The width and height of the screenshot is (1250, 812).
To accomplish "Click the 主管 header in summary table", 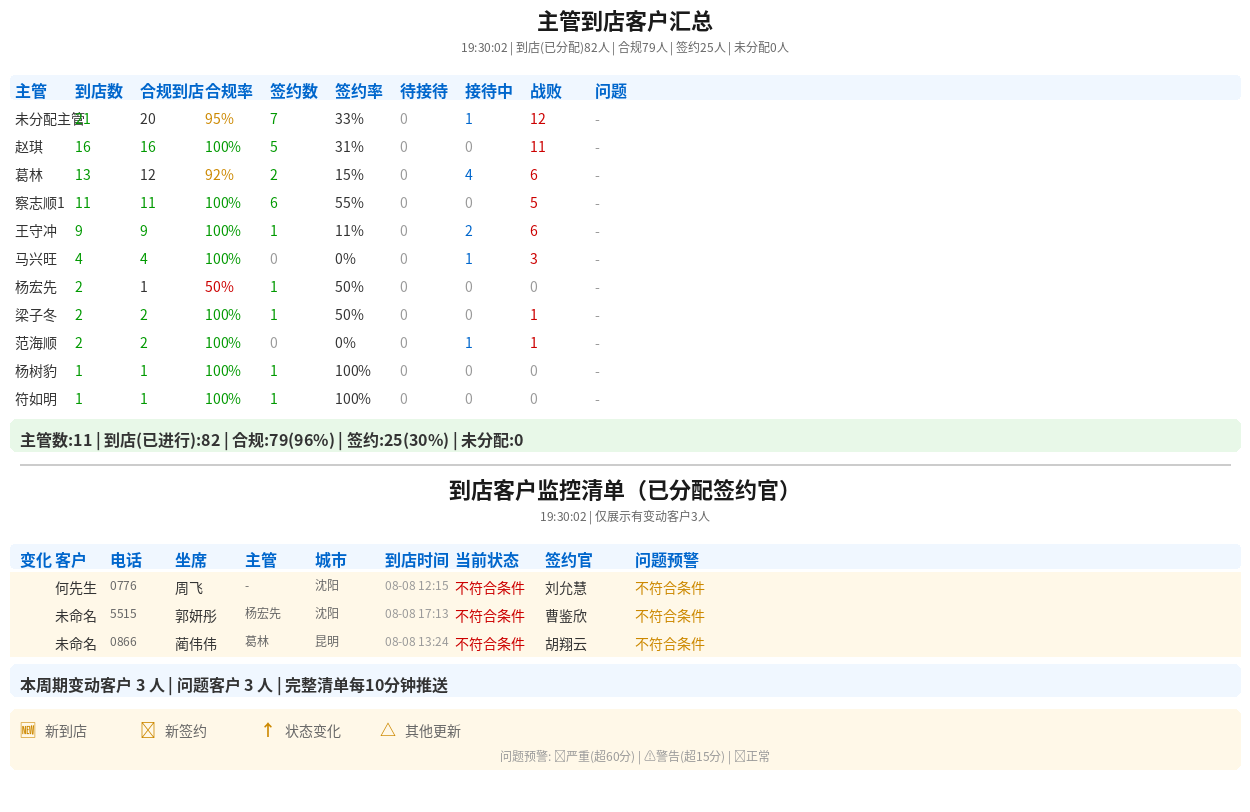I will [x=31, y=91].
